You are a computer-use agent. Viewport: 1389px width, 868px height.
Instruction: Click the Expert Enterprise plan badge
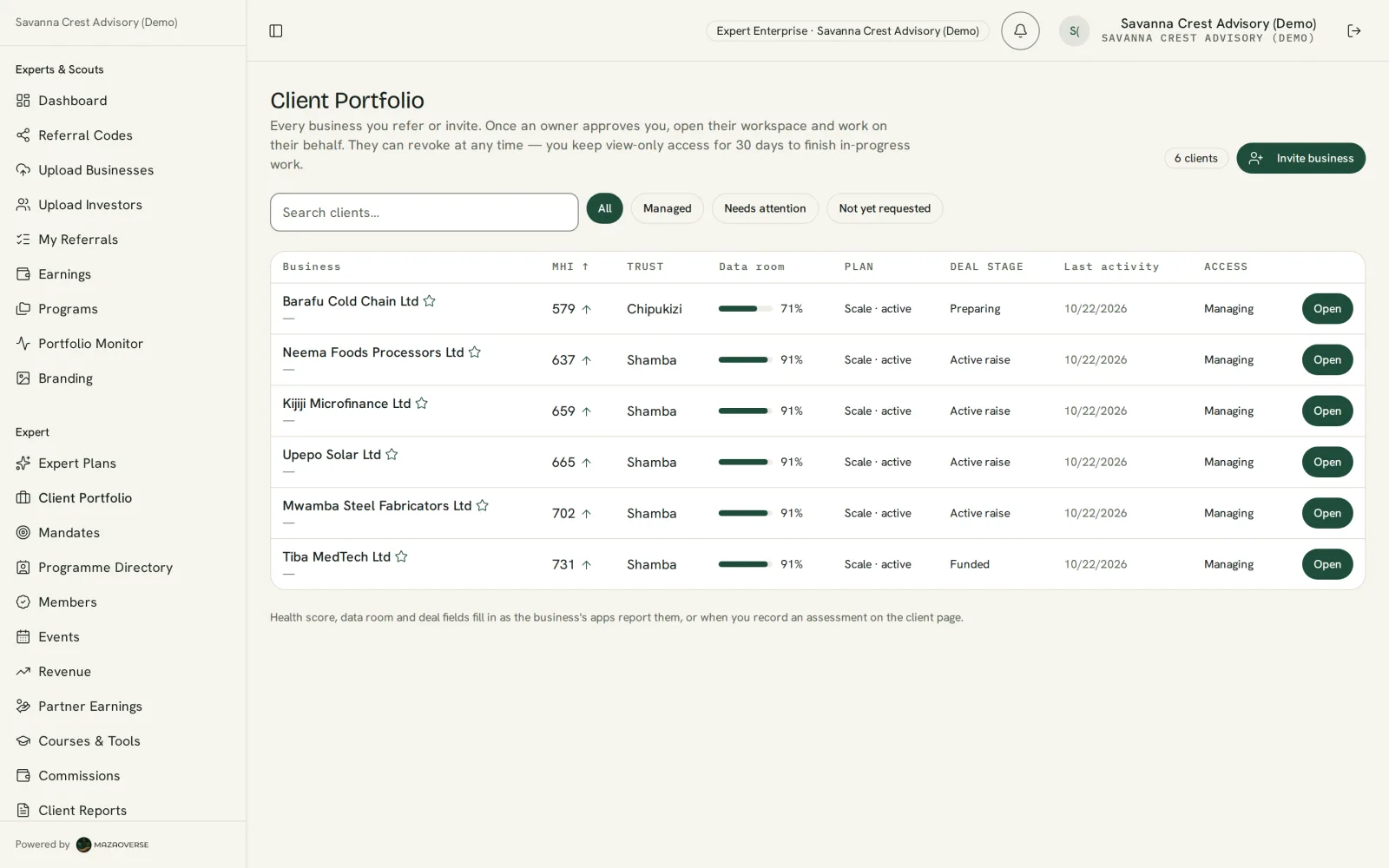(x=847, y=31)
